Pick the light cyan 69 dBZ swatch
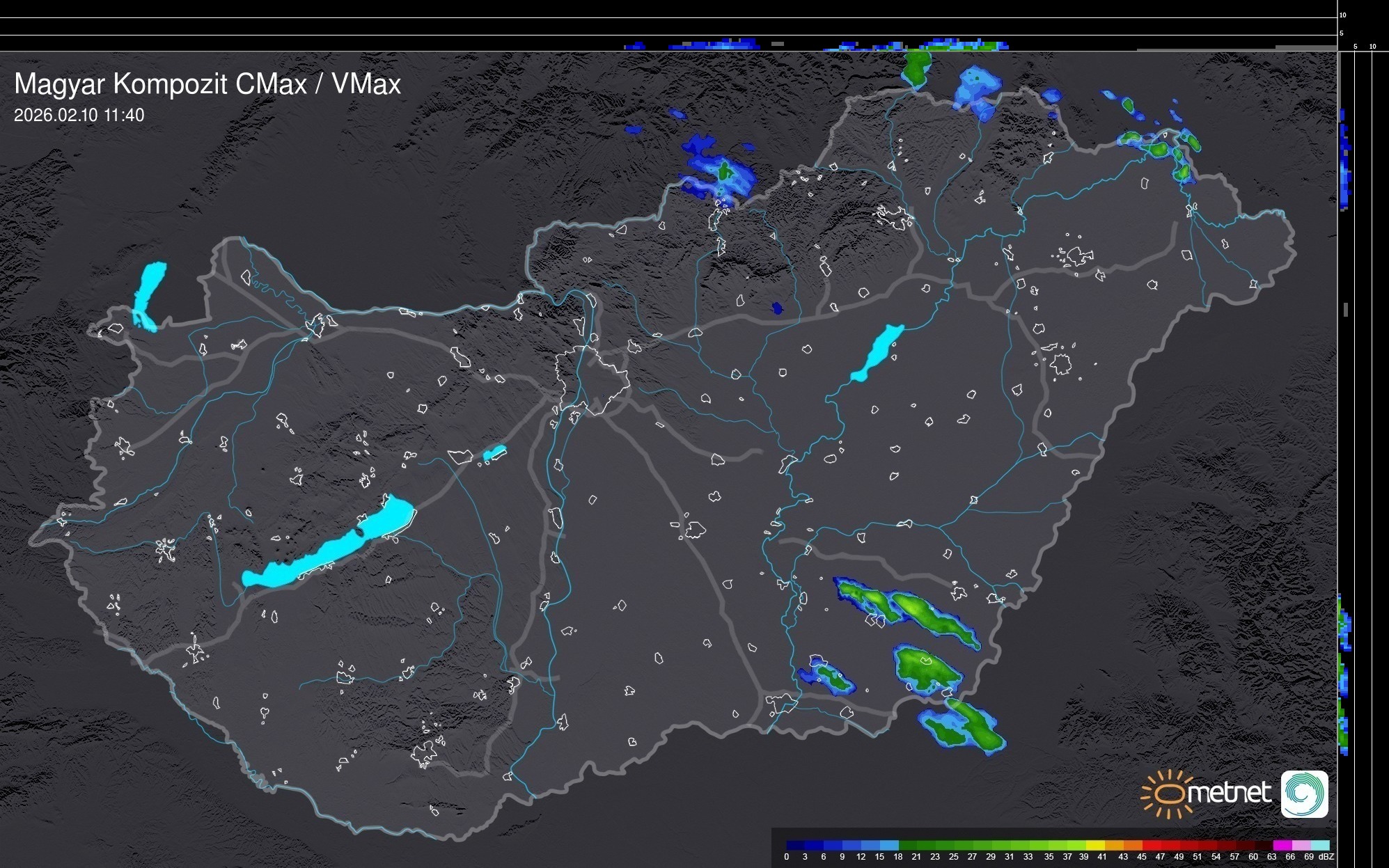The height and width of the screenshot is (868, 1389). [1319, 845]
